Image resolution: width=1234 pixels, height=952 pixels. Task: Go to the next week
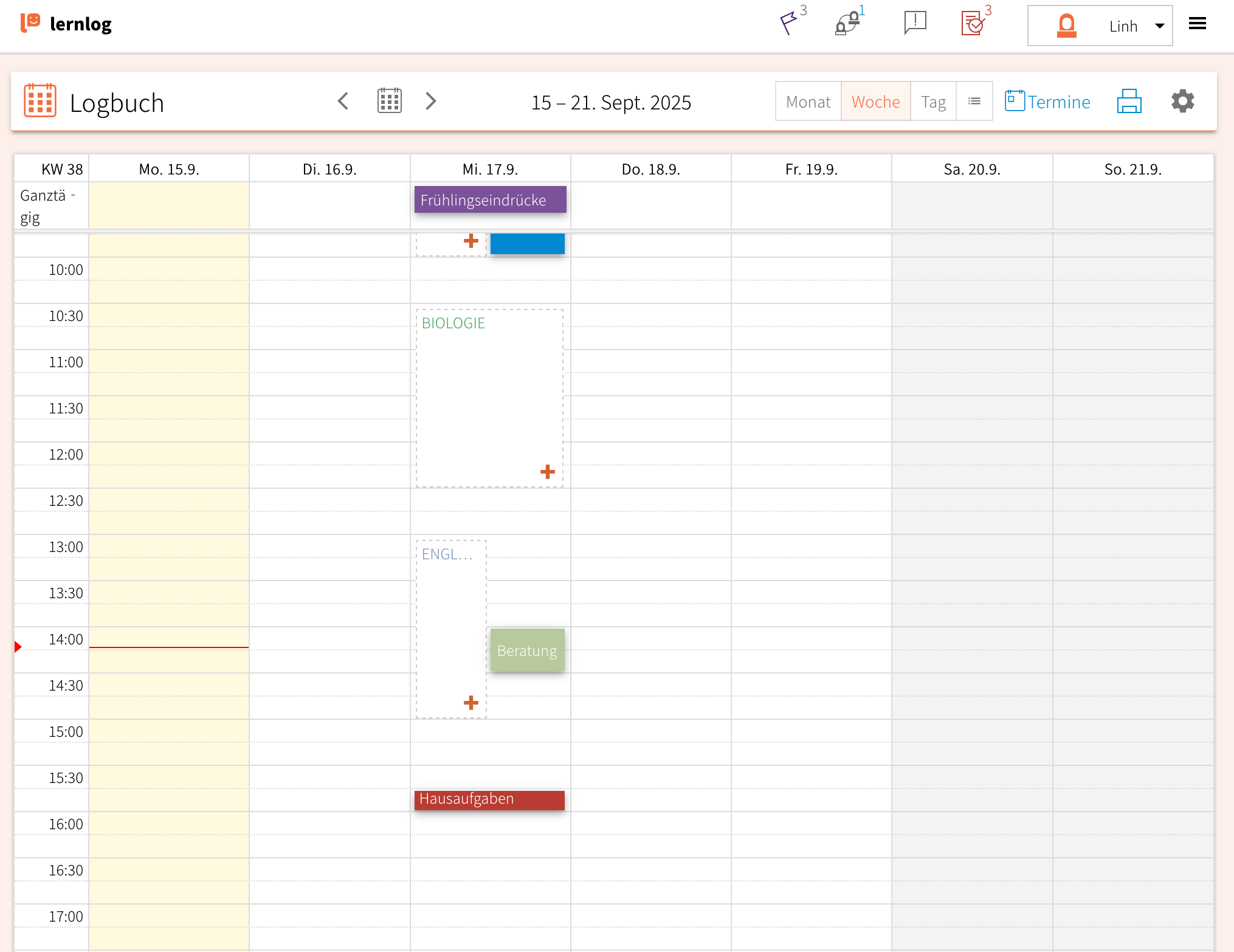[431, 101]
